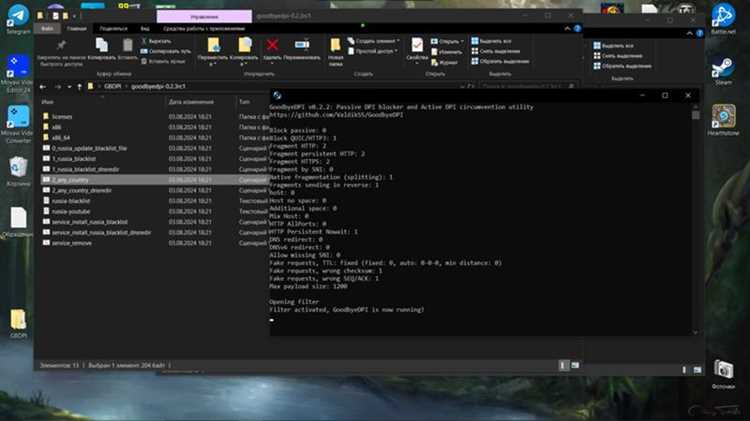The image size is (750, 421).
Task: Select the Battle.net desktop icon
Action: pos(723,19)
